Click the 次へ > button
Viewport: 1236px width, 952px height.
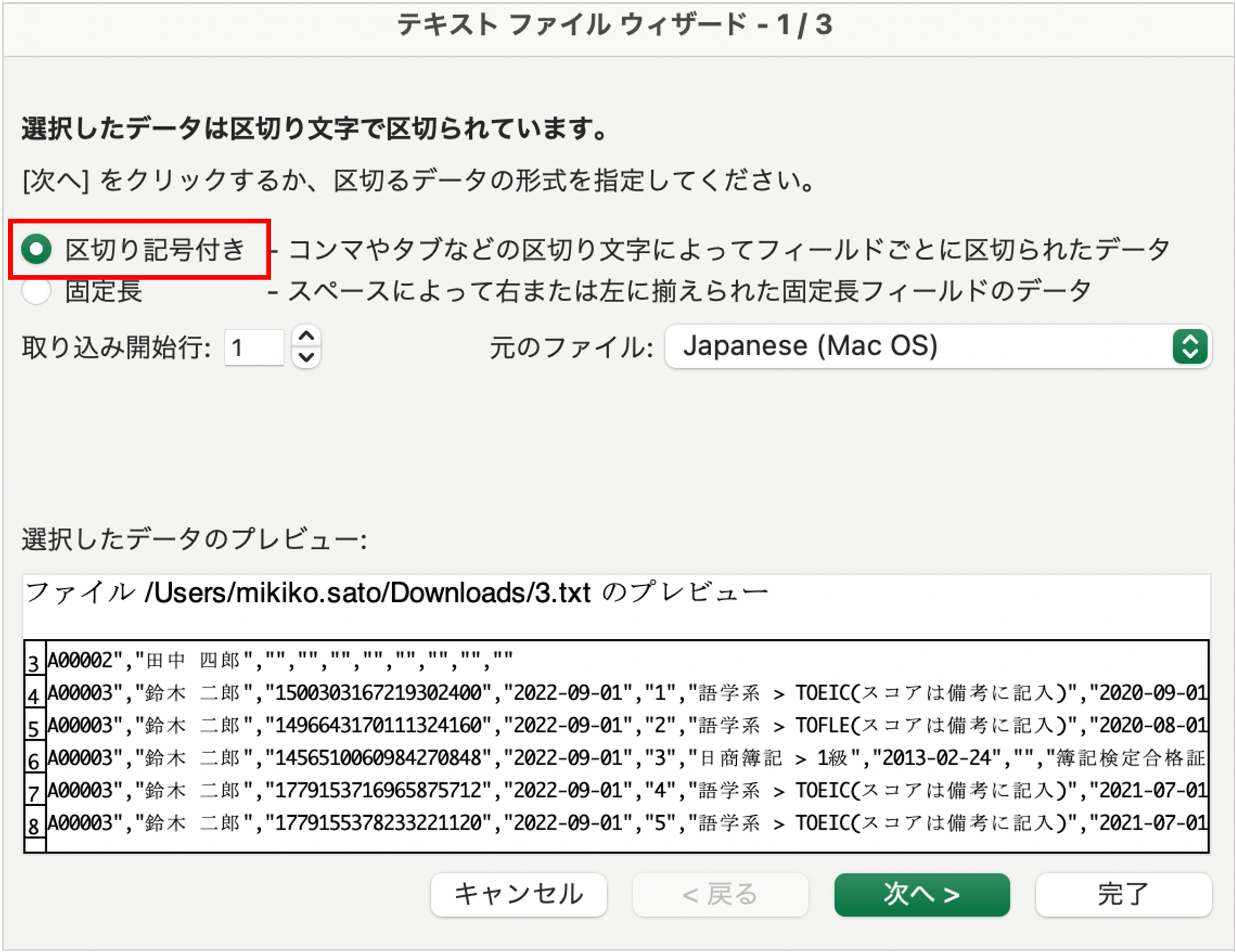(921, 895)
